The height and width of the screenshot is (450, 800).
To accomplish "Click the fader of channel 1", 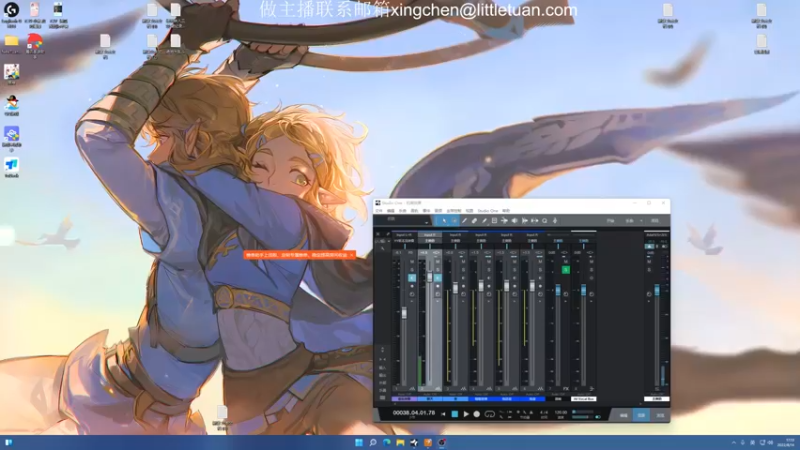I will (404, 313).
